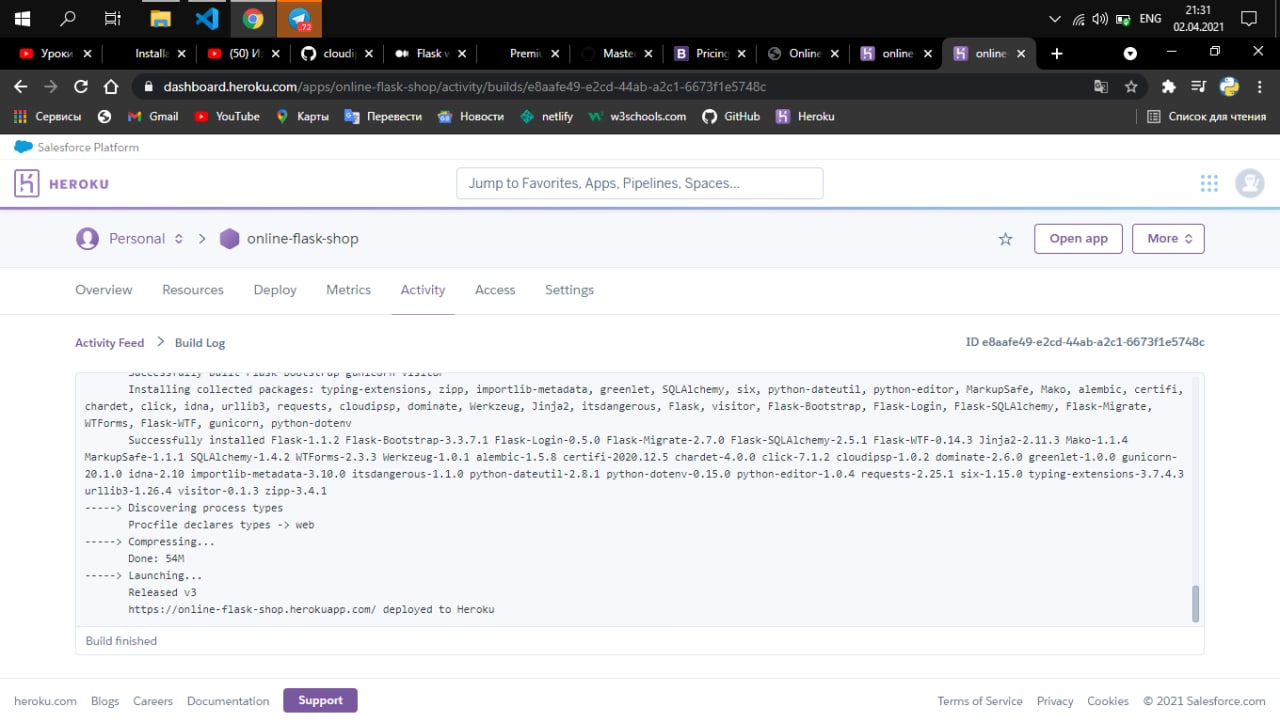
Task: Open the Cookies footer link
Action: [x=1108, y=701]
